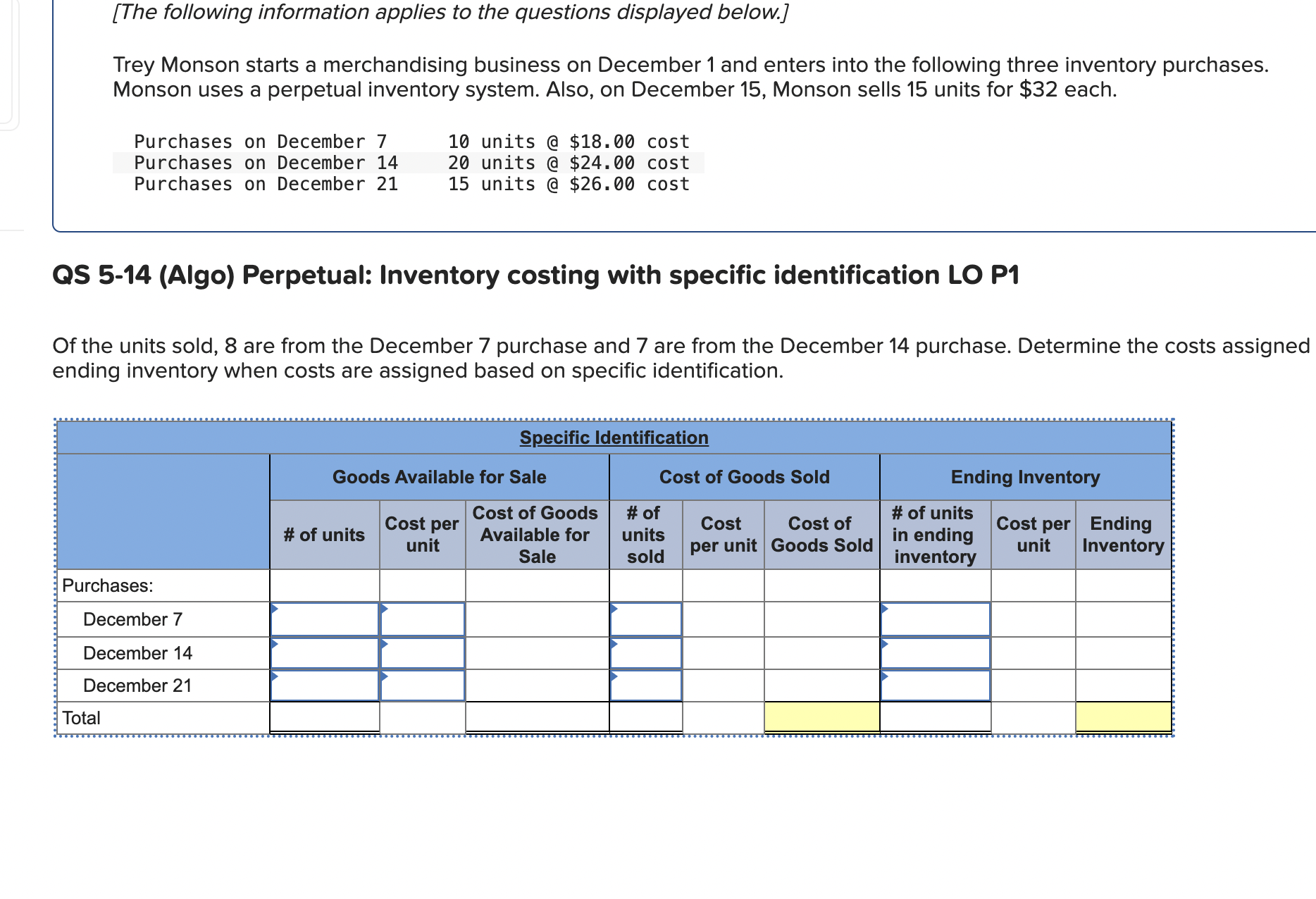Select the December 21 row label

[x=137, y=686]
